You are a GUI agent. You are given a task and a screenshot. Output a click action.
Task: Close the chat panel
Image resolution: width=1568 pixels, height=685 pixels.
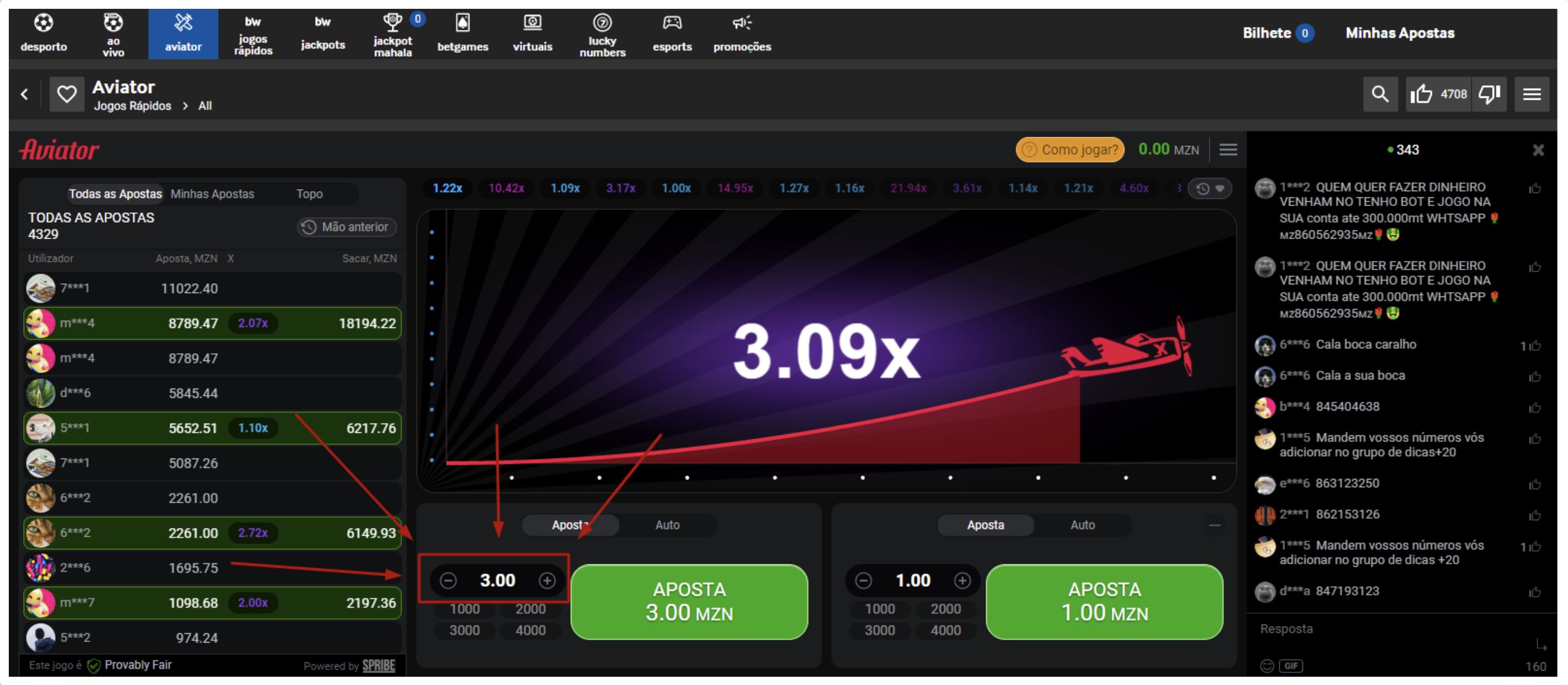click(x=1538, y=150)
